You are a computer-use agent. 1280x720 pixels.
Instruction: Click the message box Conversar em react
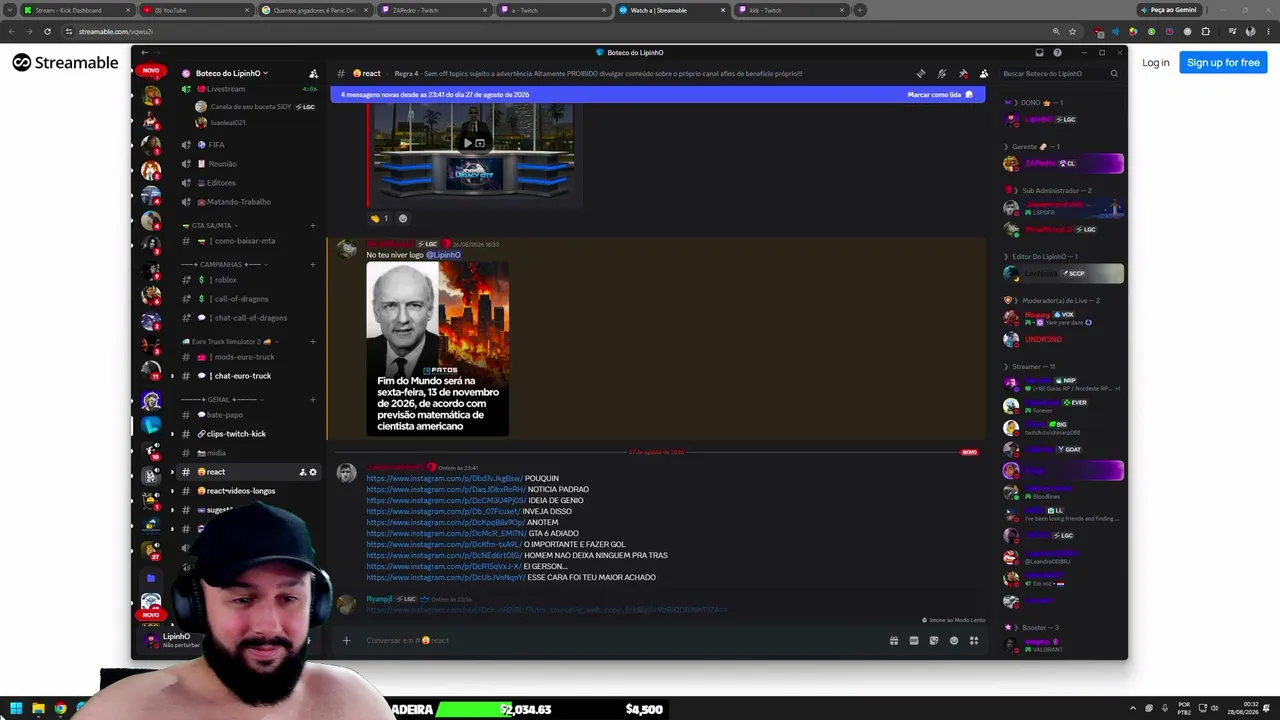pyautogui.click(x=620, y=641)
